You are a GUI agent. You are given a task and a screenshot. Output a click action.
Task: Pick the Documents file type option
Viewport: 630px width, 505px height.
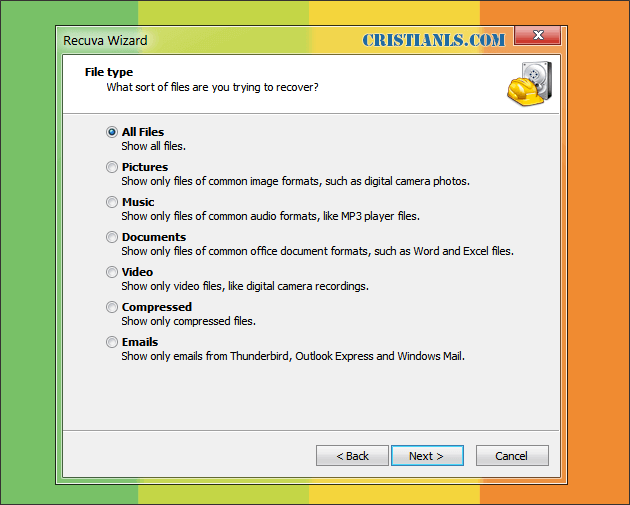pyautogui.click(x=112, y=237)
